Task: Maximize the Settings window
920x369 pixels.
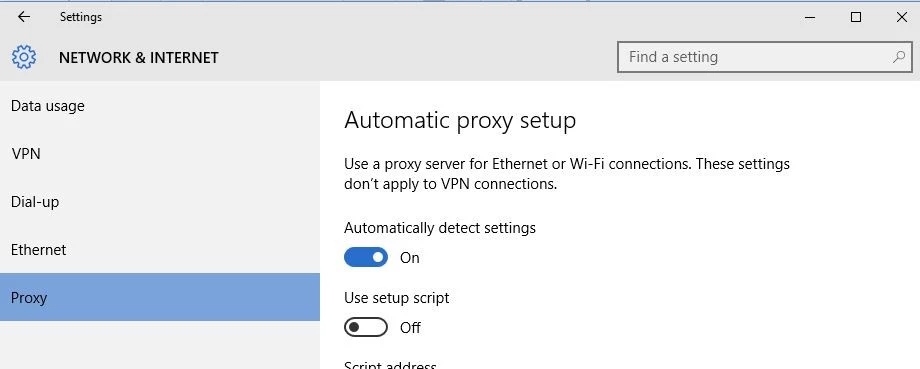Action: [856, 17]
